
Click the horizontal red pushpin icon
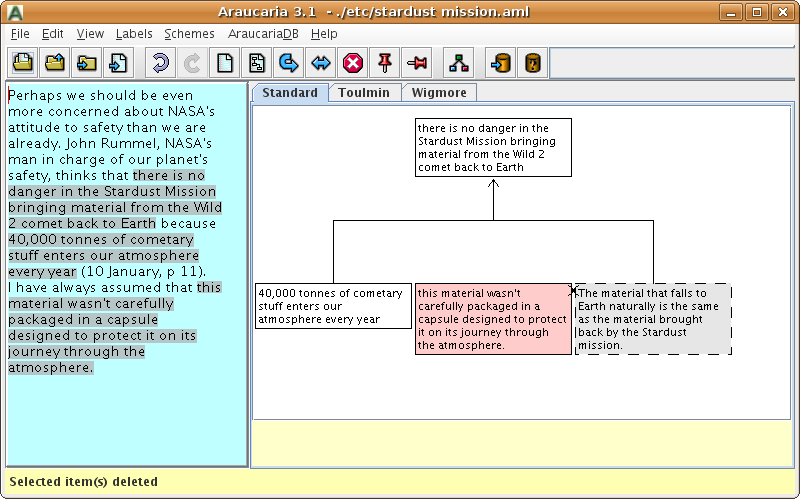coord(417,63)
